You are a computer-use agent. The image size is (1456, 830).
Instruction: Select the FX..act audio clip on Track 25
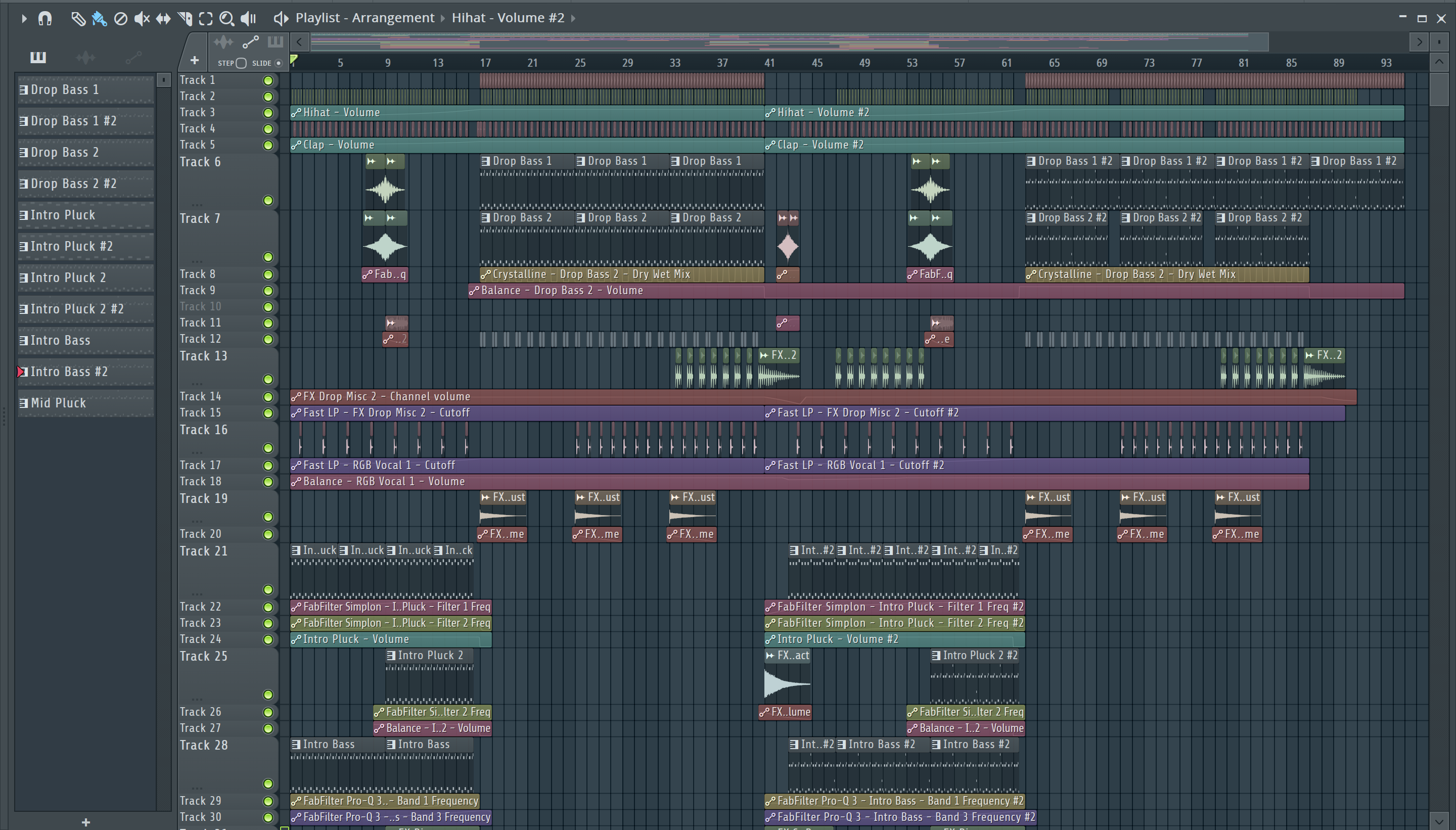point(787,676)
